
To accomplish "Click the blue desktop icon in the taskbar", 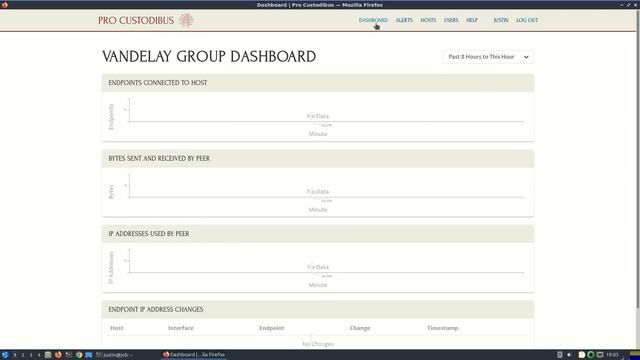I will click(89, 355).
